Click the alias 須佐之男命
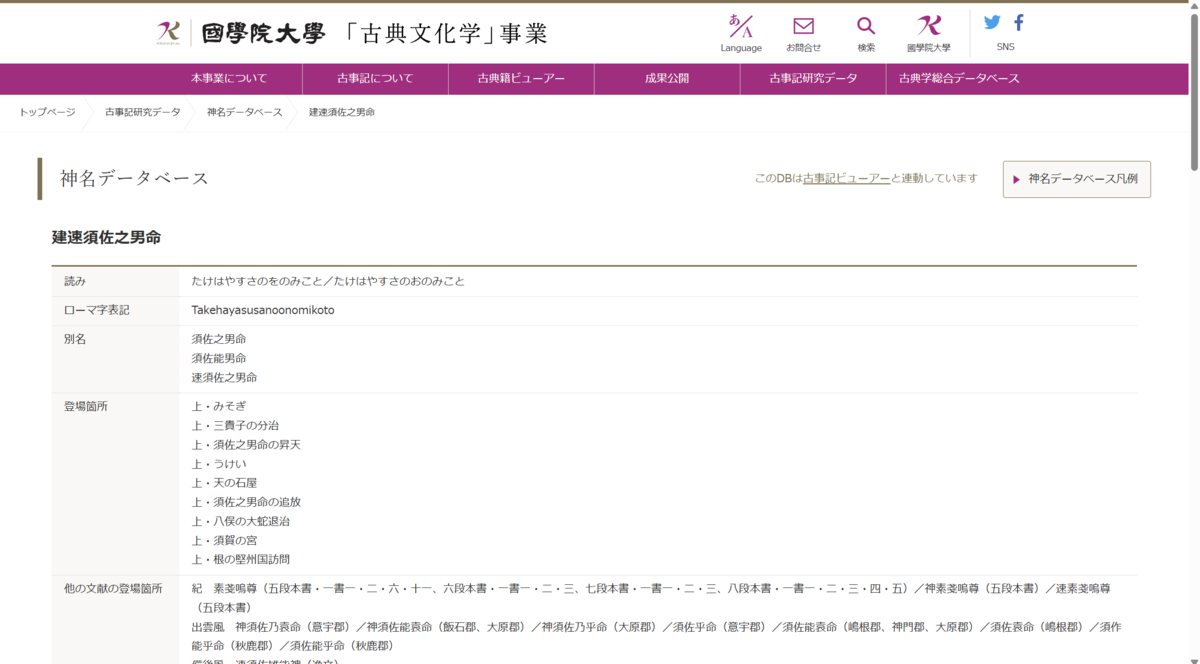This screenshot has width=1200, height=664. pyautogui.click(x=219, y=340)
